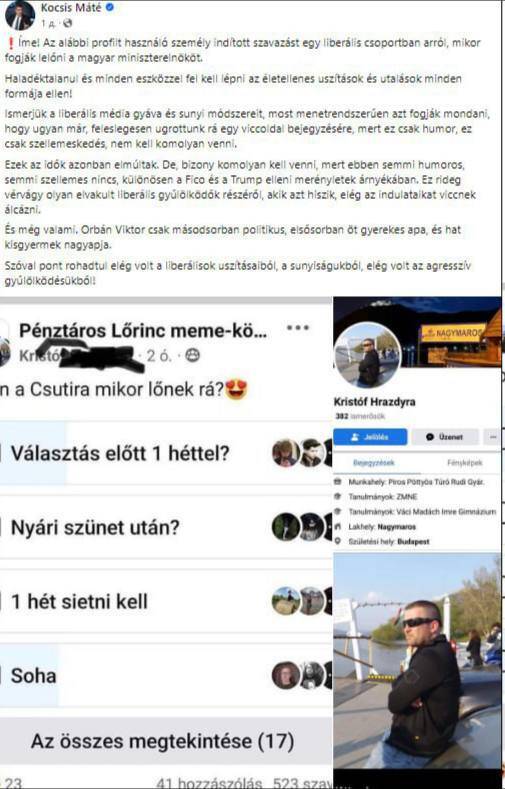
Task: Click the blue verified badge beside Kocsis Máté
Action: tap(111, 8)
